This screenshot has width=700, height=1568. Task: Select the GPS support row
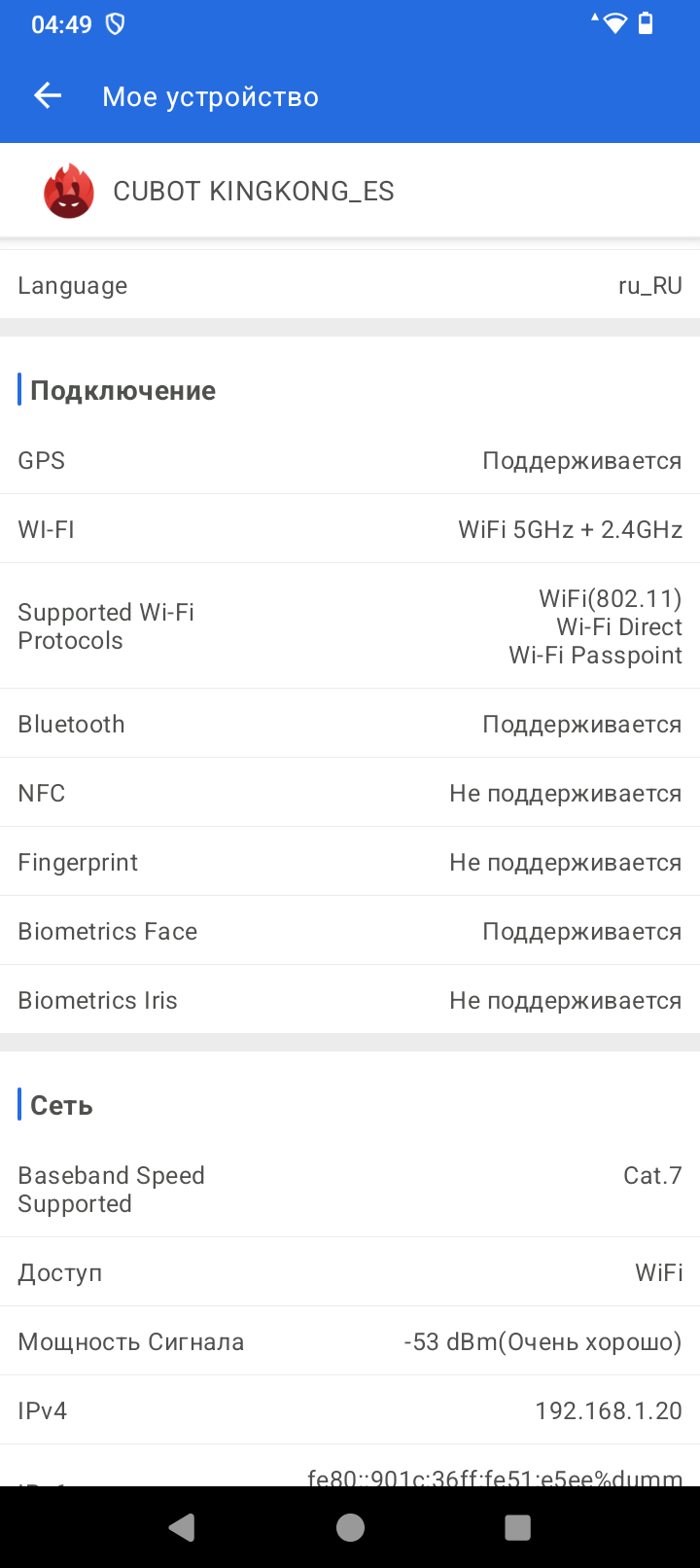(x=350, y=460)
